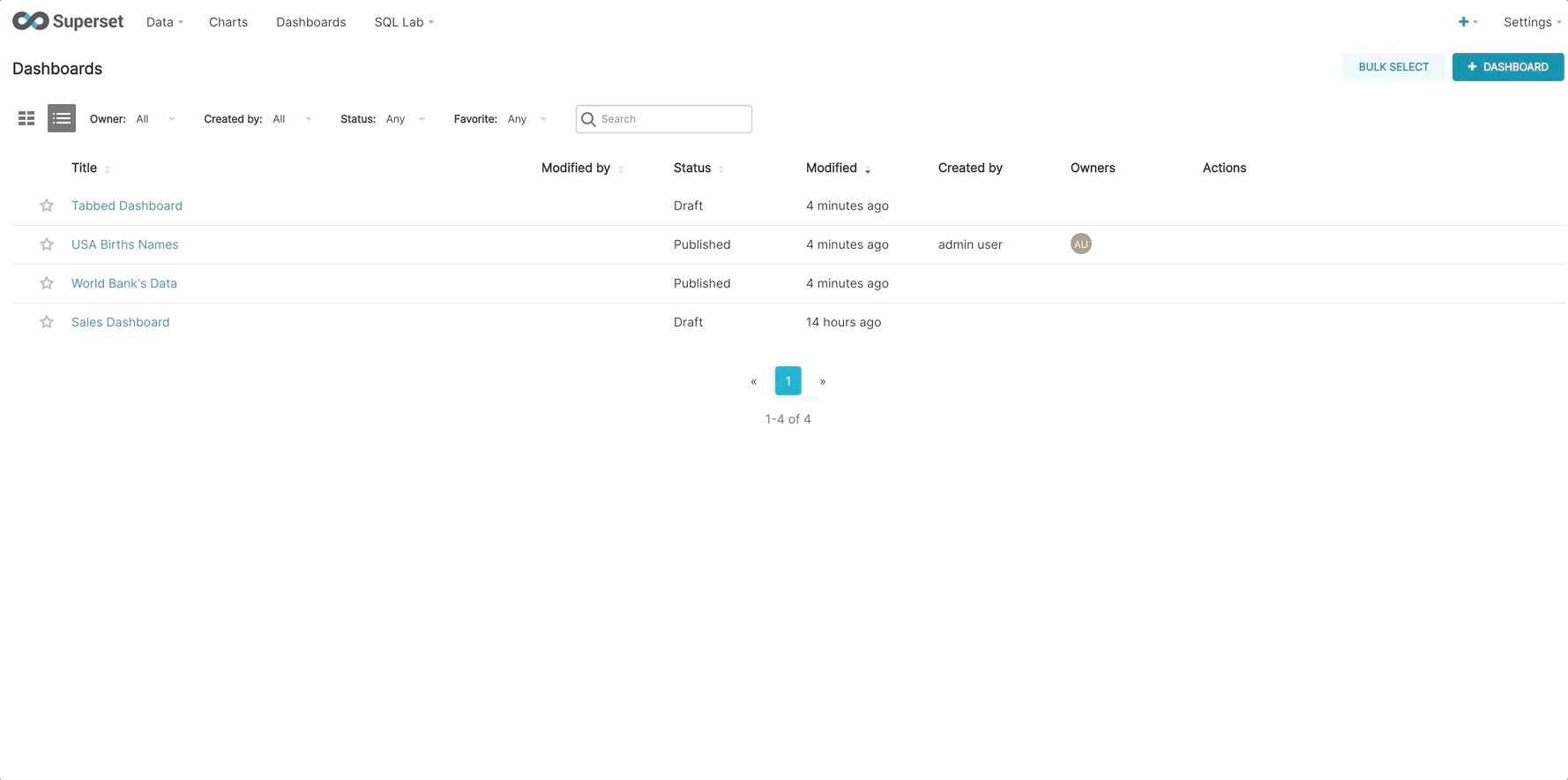Open the USA Births Names dashboard

125,244
